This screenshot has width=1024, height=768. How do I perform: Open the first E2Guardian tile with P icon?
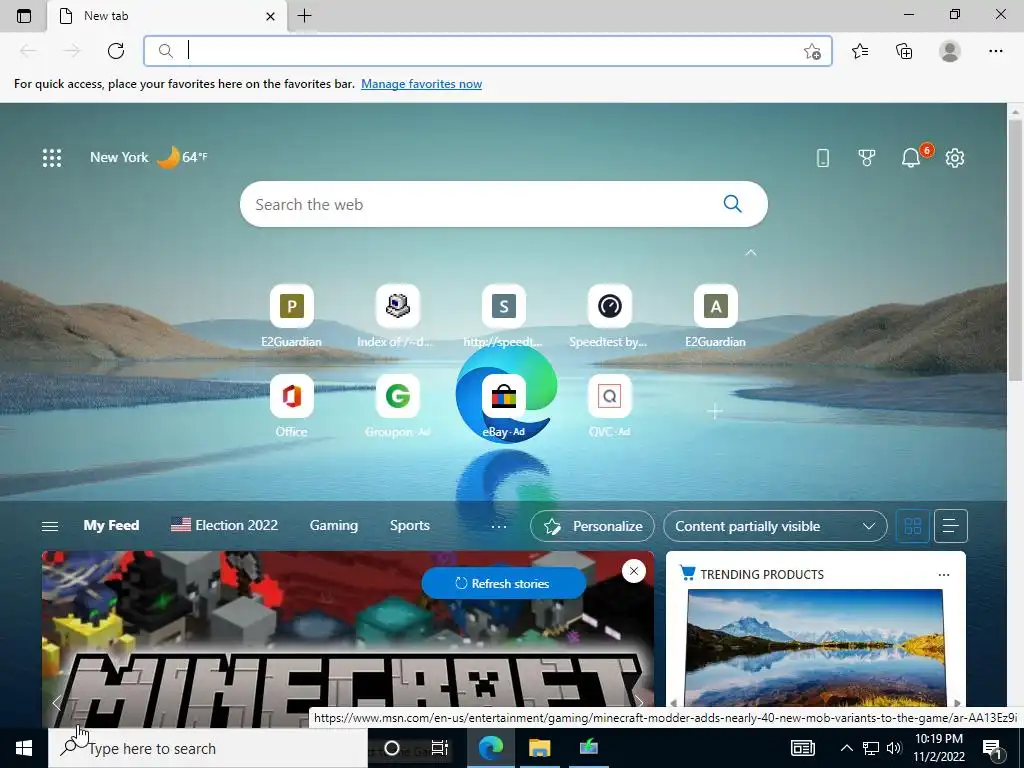coord(291,315)
